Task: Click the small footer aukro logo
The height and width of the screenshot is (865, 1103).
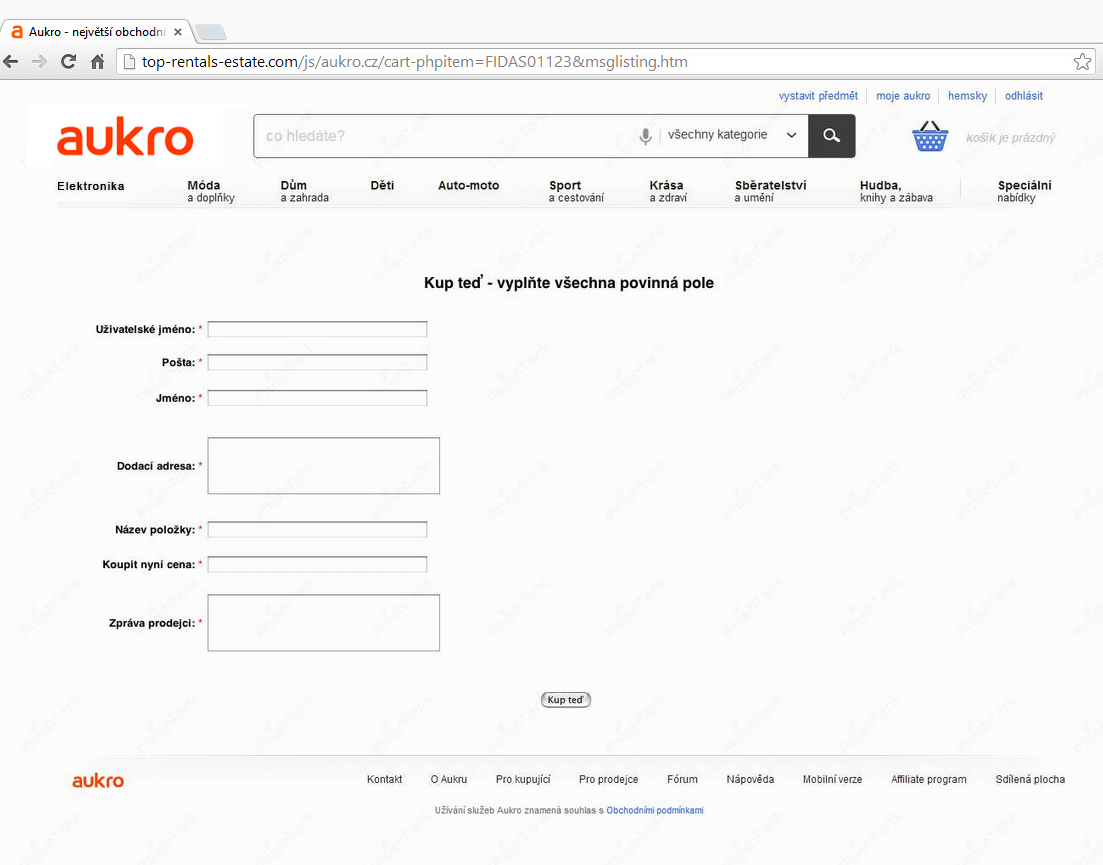Action: pos(98,781)
